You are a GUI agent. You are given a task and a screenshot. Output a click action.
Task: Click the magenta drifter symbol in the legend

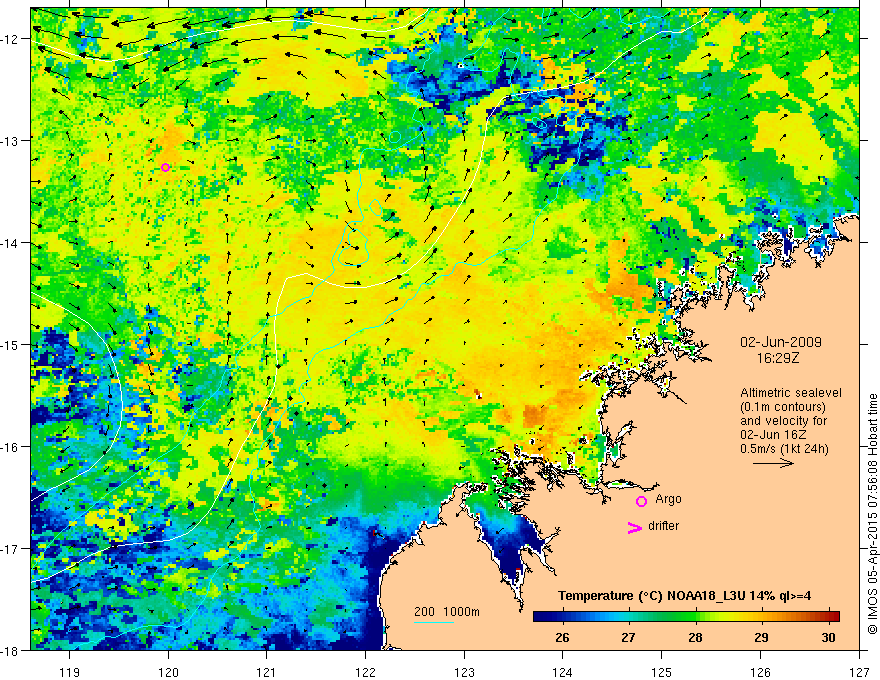tap(634, 527)
